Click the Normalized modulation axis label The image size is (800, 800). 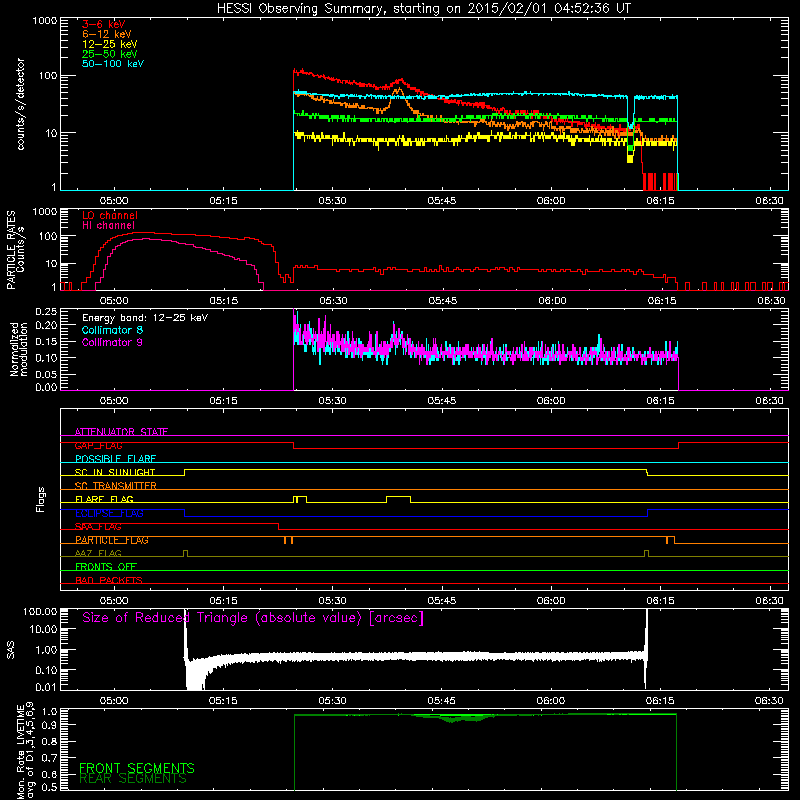19,349
